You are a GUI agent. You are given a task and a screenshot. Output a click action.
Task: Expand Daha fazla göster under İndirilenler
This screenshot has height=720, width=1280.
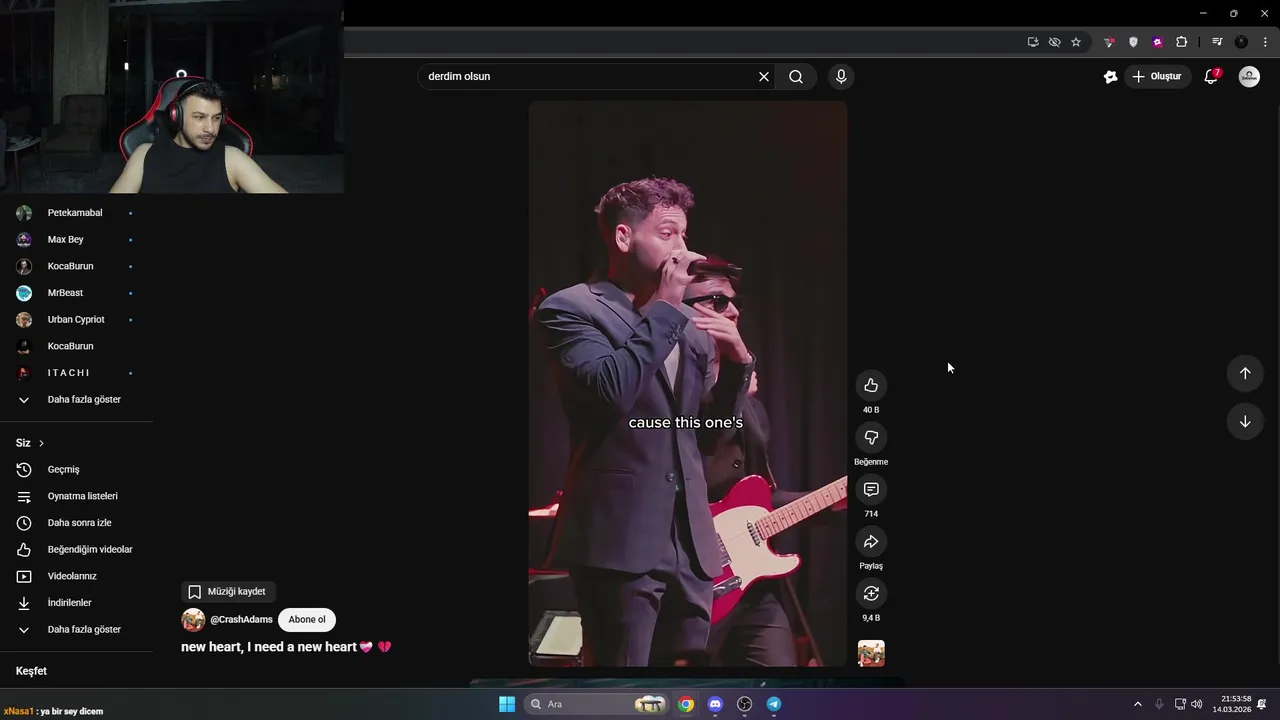(x=75, y=630)
